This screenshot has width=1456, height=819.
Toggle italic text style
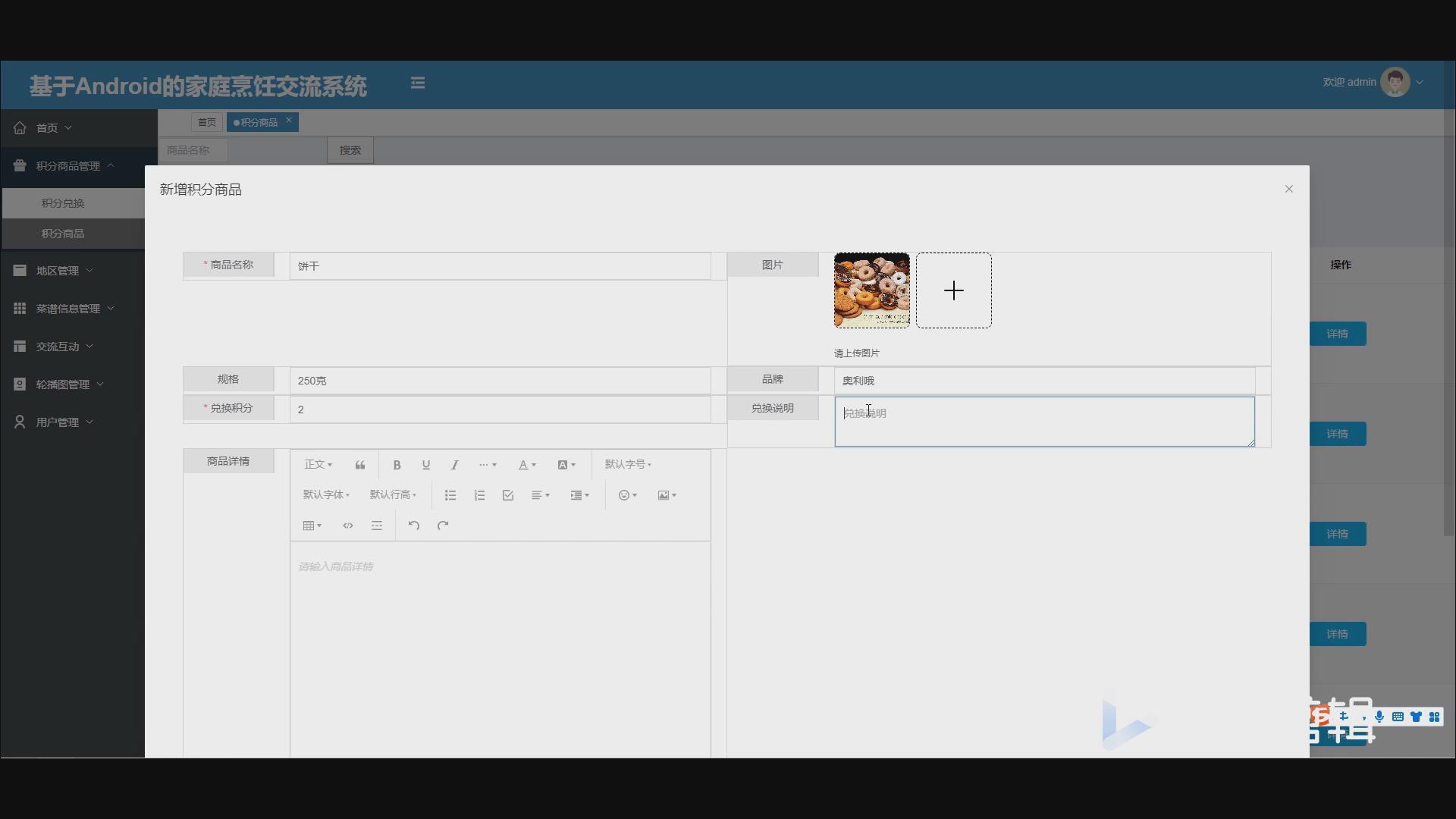(454, 465)
